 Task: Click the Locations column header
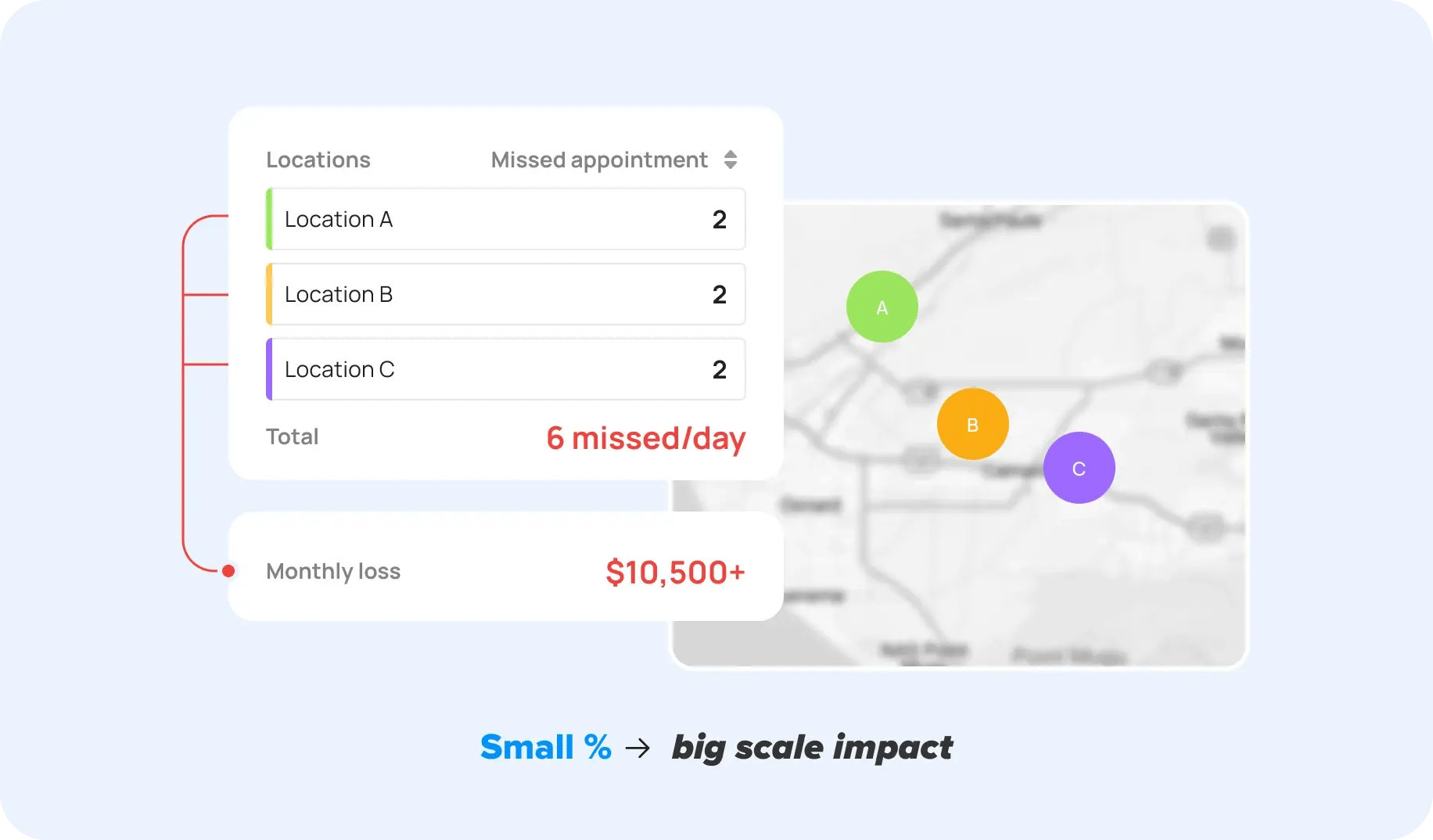pos(318,160)
